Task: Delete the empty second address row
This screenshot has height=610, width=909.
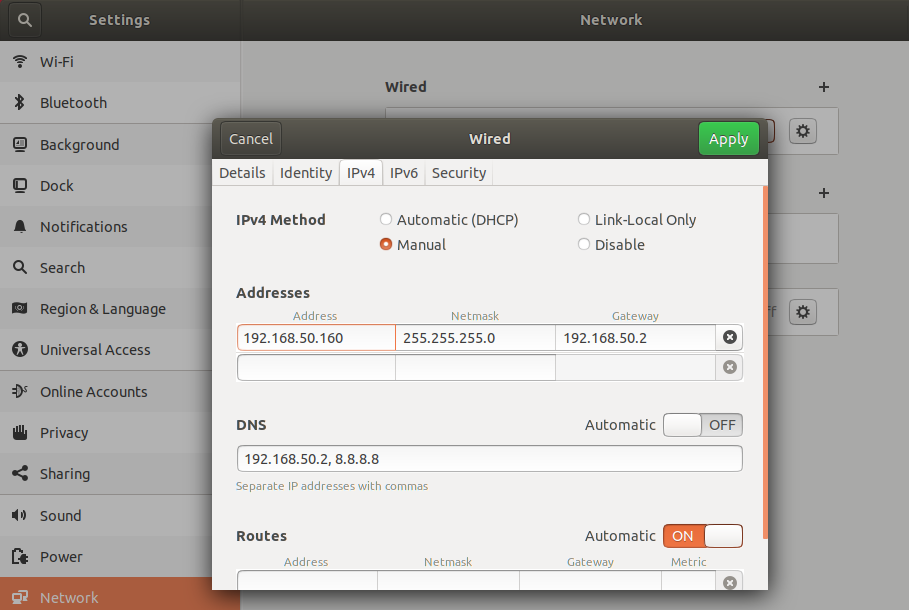Action: coord(730,367)
